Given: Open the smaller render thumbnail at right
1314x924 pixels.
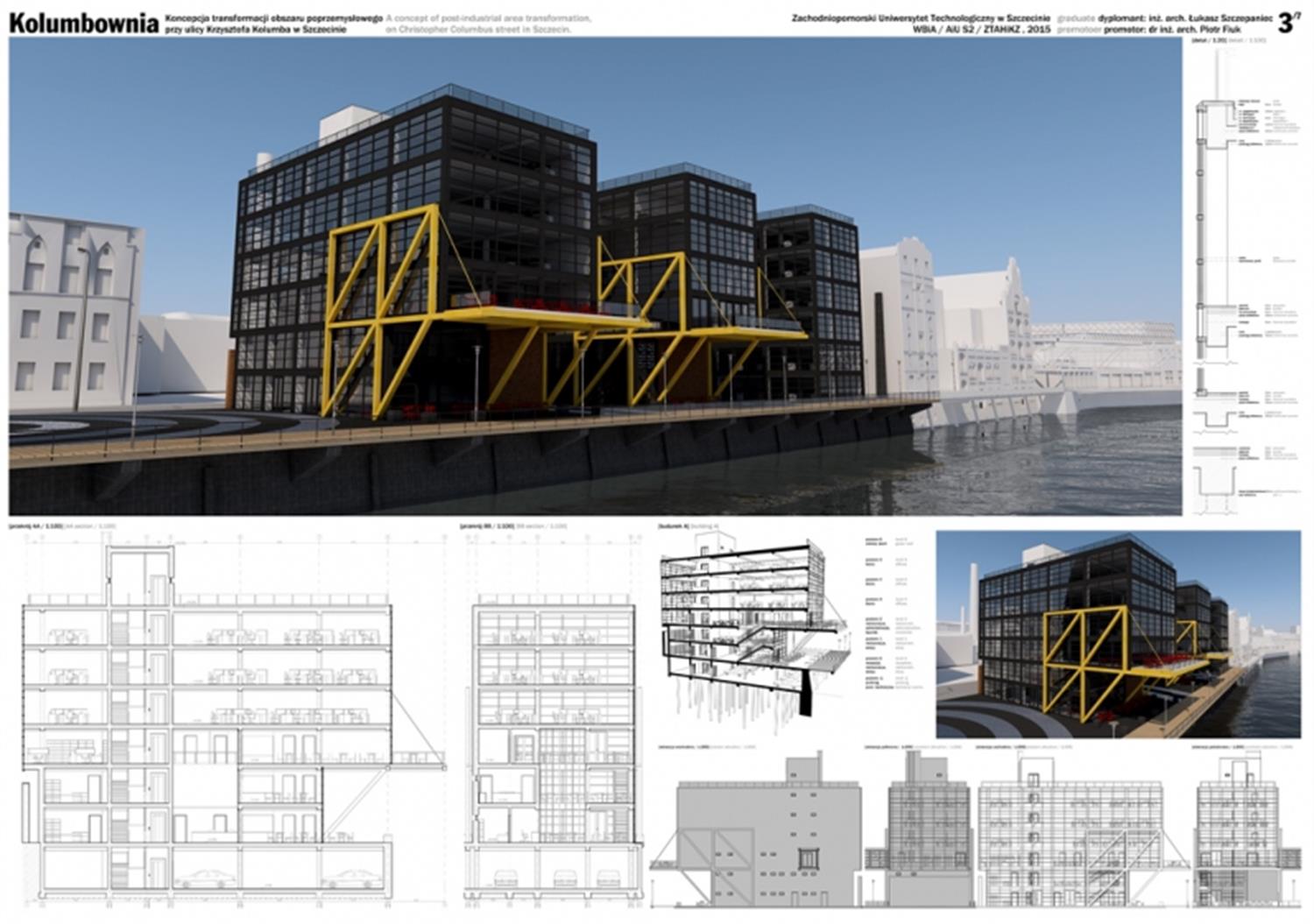Looking at the screenshot, I should click(x=1118, y=634).
